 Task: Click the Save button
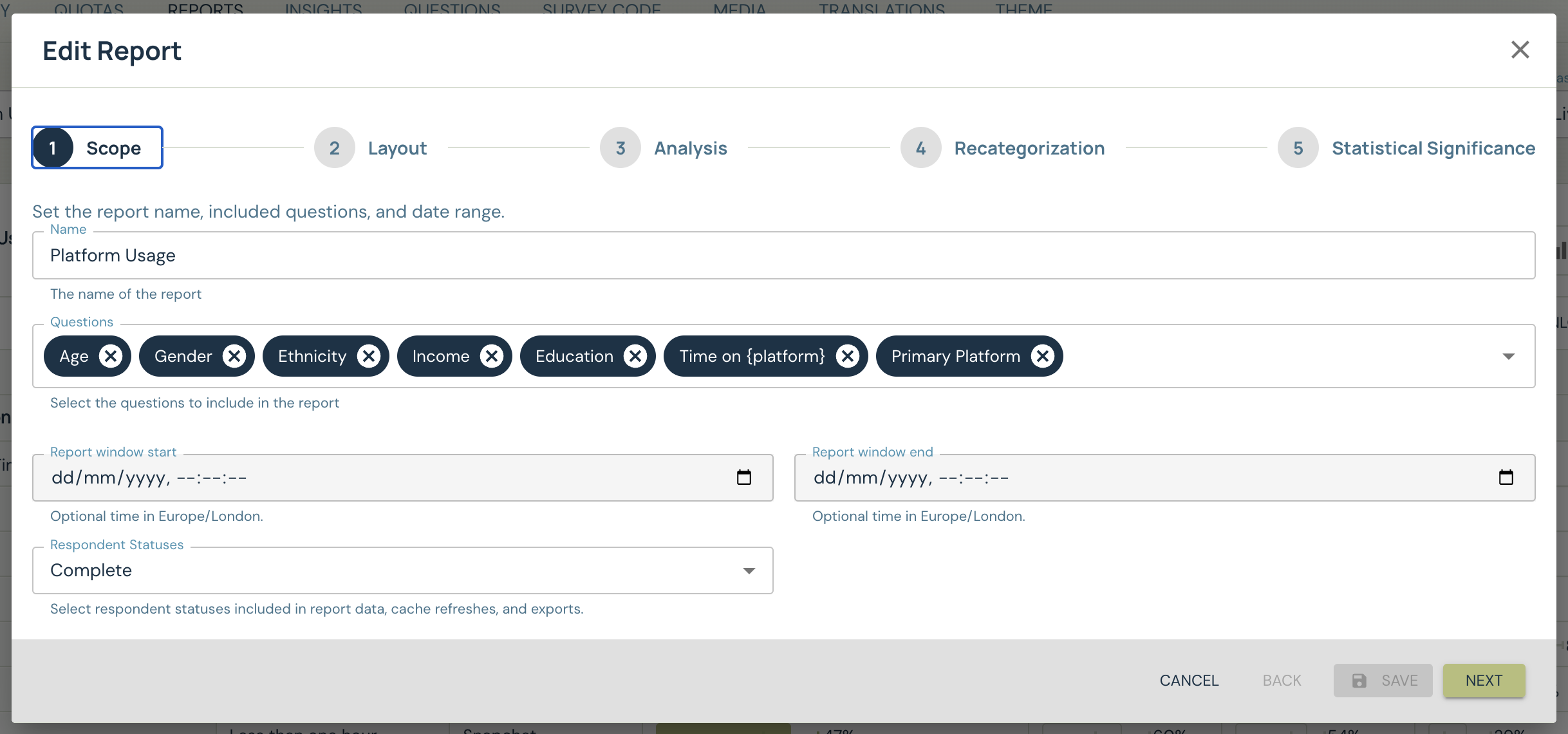pyautogui.click(x=1383, y=681)
